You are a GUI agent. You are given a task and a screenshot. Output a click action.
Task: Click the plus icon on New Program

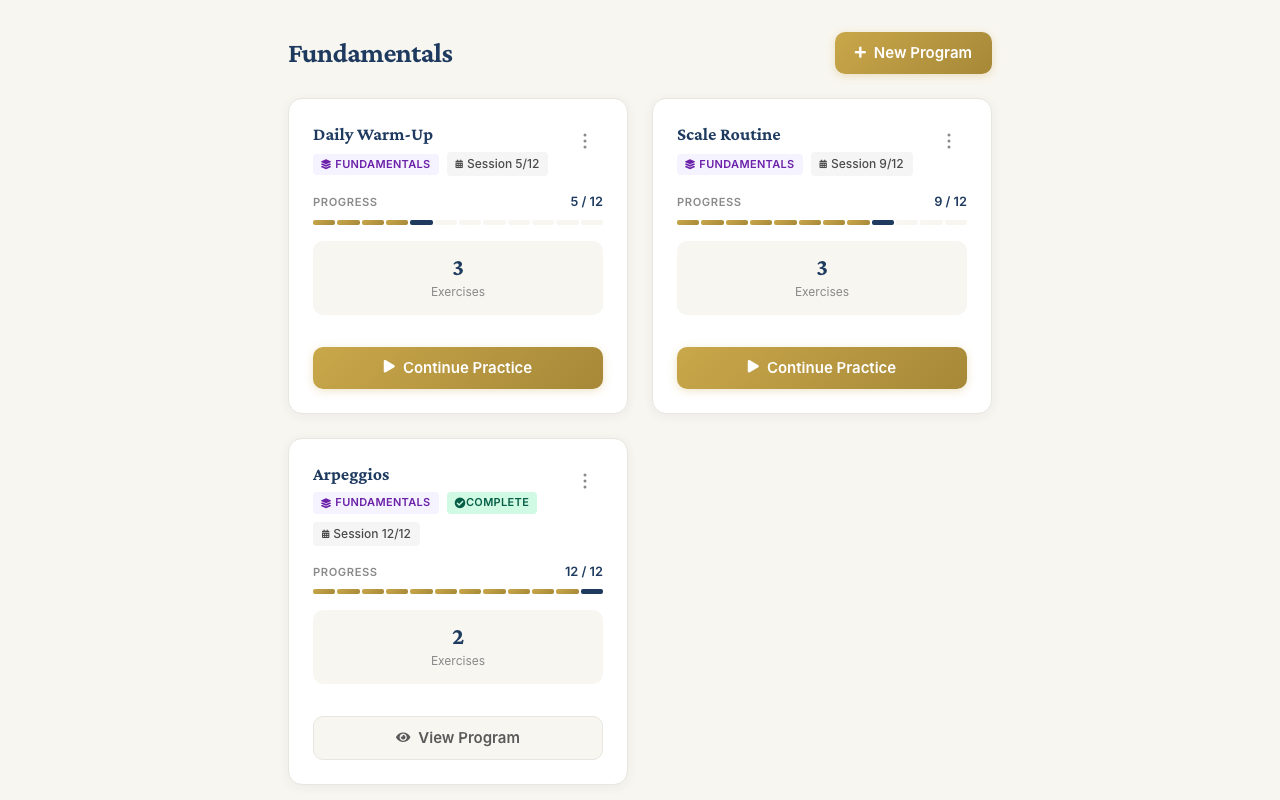click(x=860, y=53)
